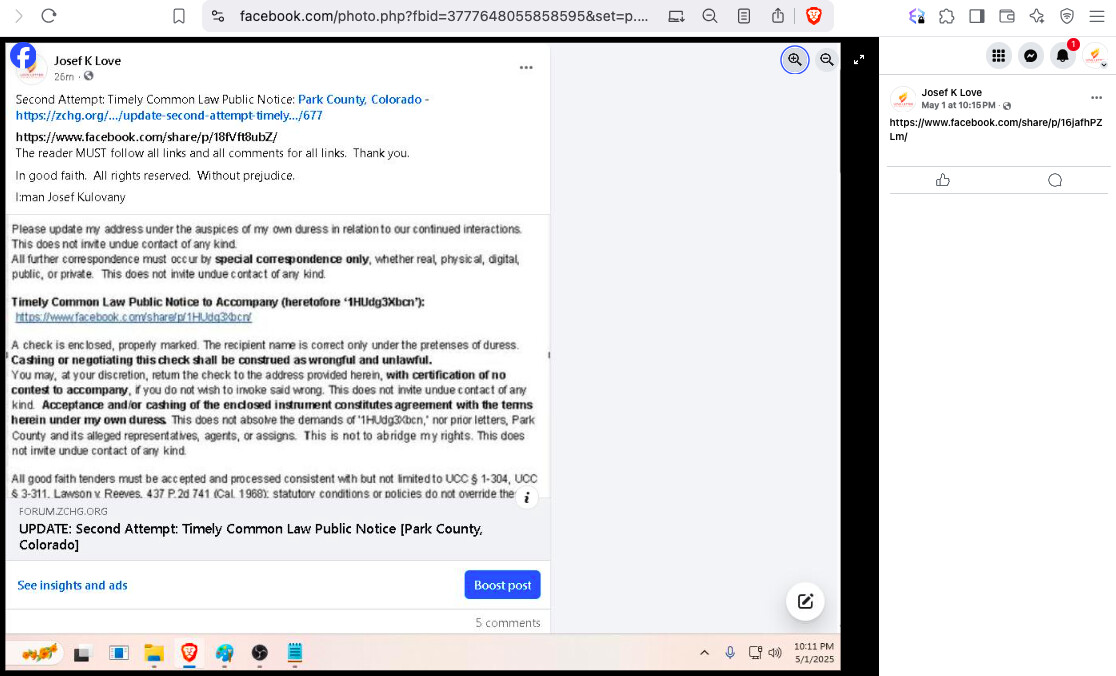Image resolution: width=1116 pixels, height=676 pixels.
Task: Open File Explorer folder icon on the taskbar
Action: [154, 653]
